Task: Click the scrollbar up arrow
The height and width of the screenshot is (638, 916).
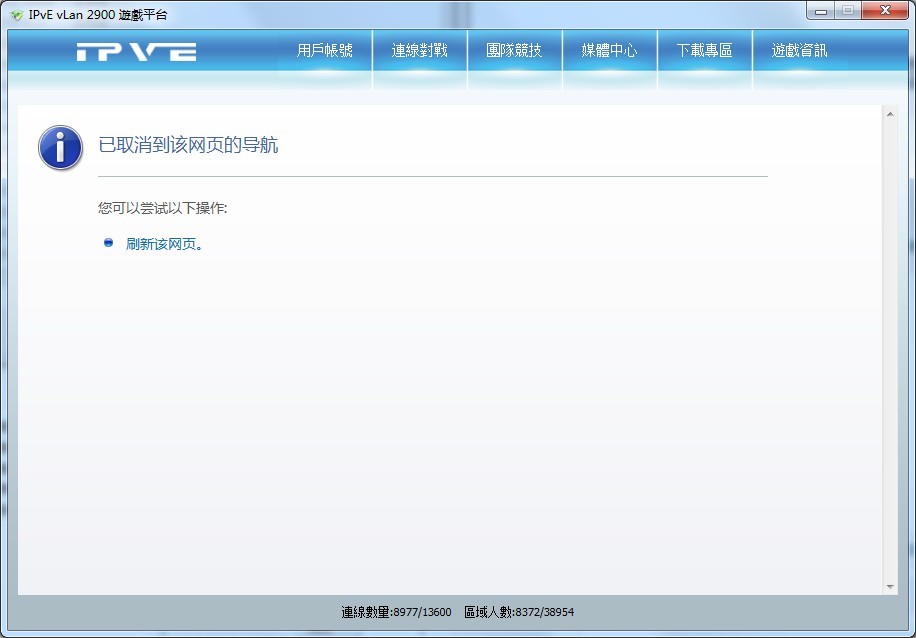Action: (x=890, y=114)
